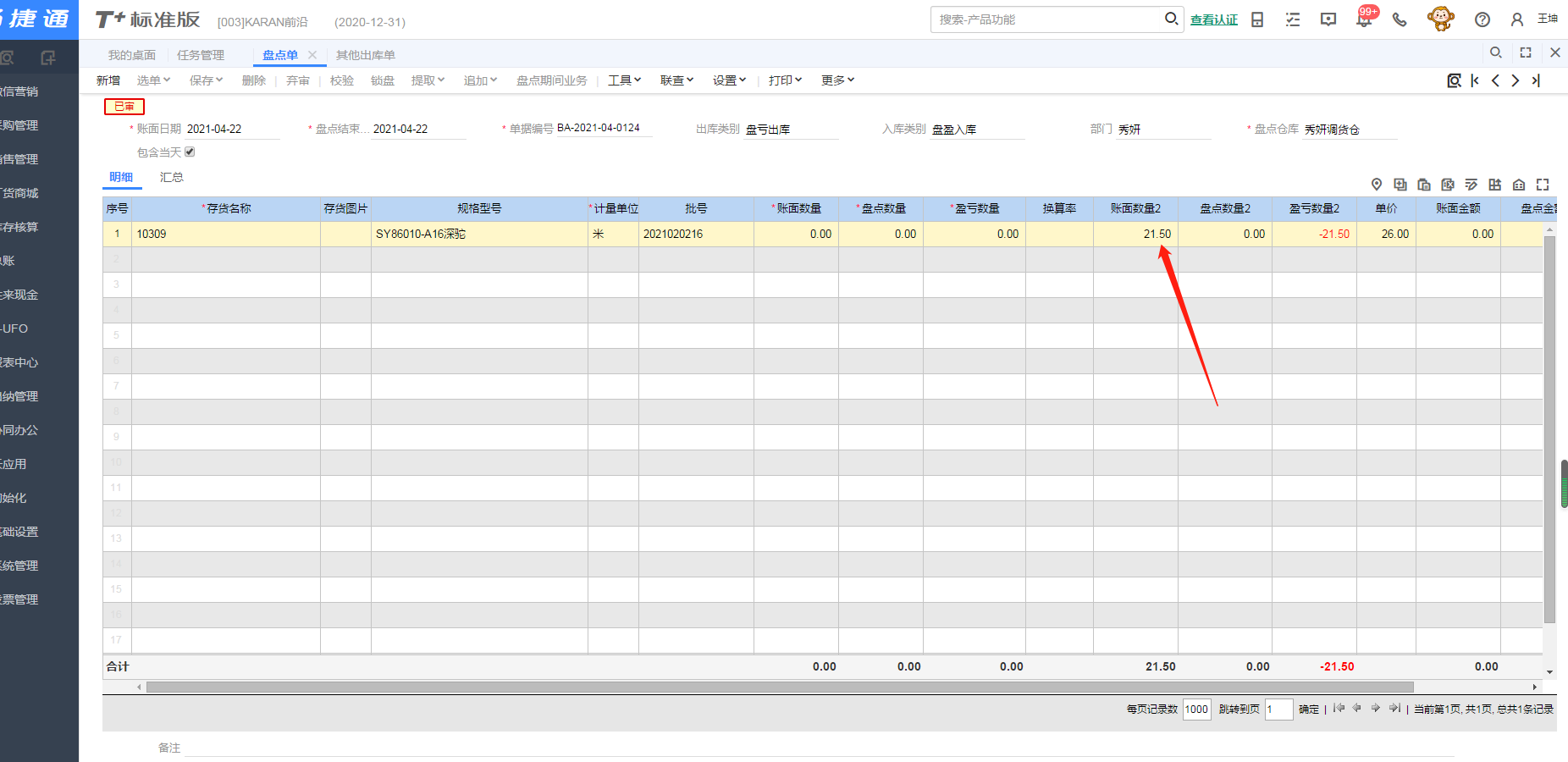Go to the next document record
This screenshot has width=1568, height=762.
(x=1516, y=80)
